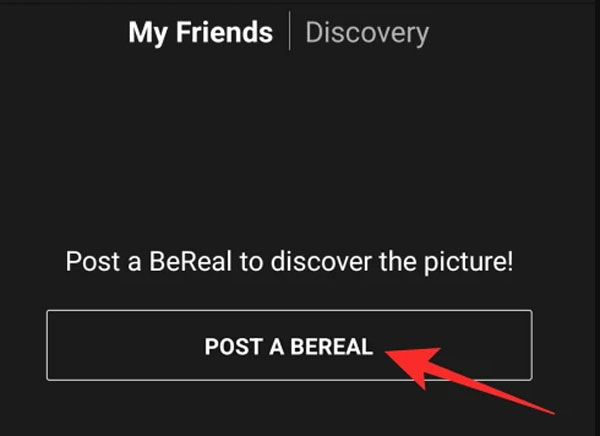
Task: Start posting a BeReal
Action: point(289,345)
